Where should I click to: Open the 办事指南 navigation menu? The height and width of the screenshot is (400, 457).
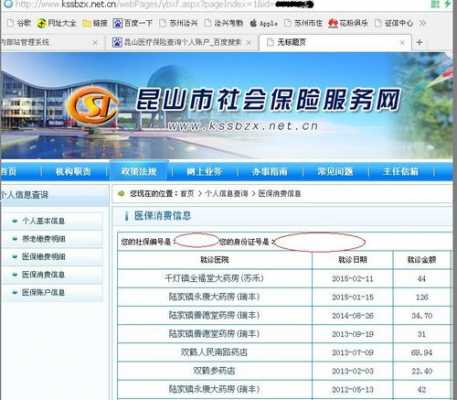point(270,172)
